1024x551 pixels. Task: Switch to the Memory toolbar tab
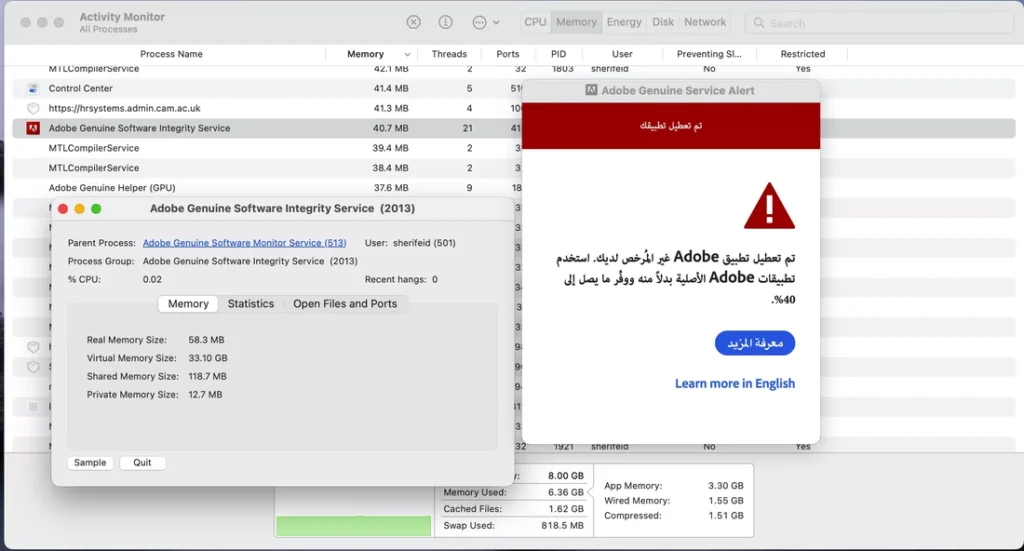[x=576, y=22]
